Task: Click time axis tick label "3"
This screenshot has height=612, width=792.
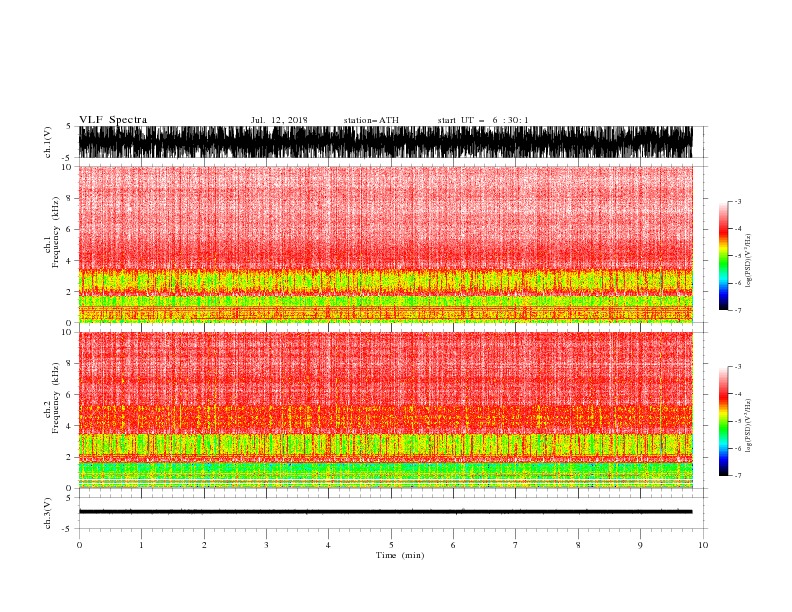Action: pos(266,545)
